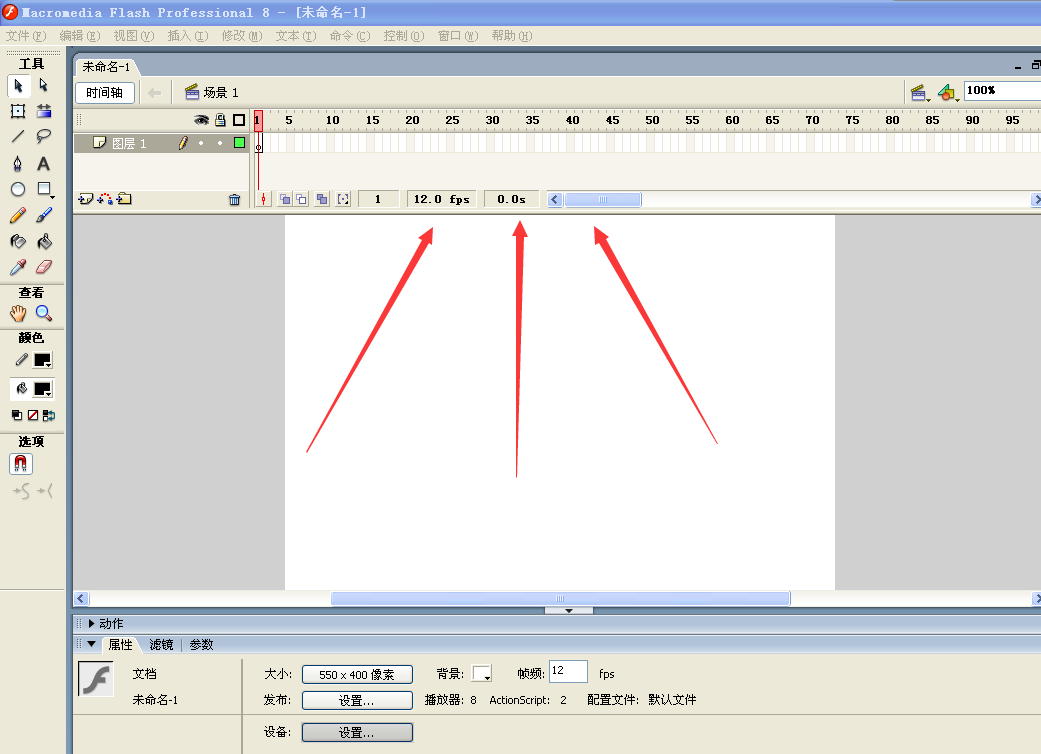Activate the Eraser tool
Viewport: 1041px width, 754px height.
[x=44, y=267]
